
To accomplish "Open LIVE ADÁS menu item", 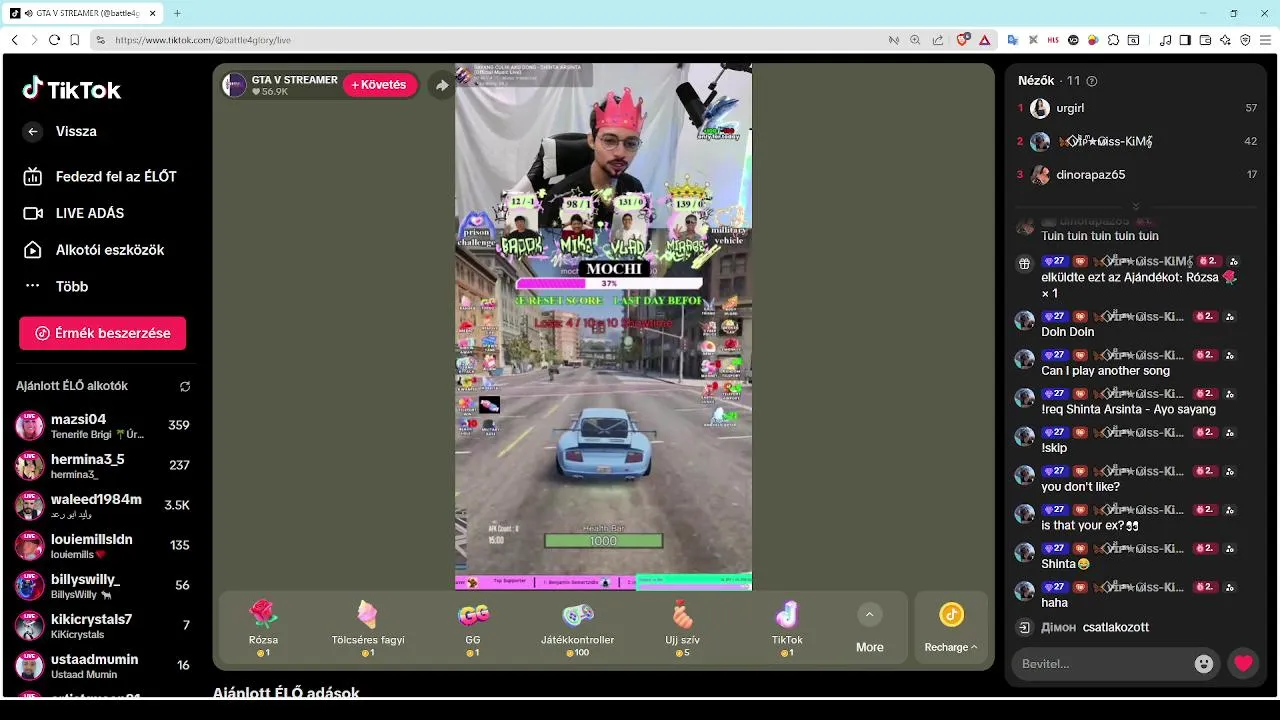I will 74,213.
